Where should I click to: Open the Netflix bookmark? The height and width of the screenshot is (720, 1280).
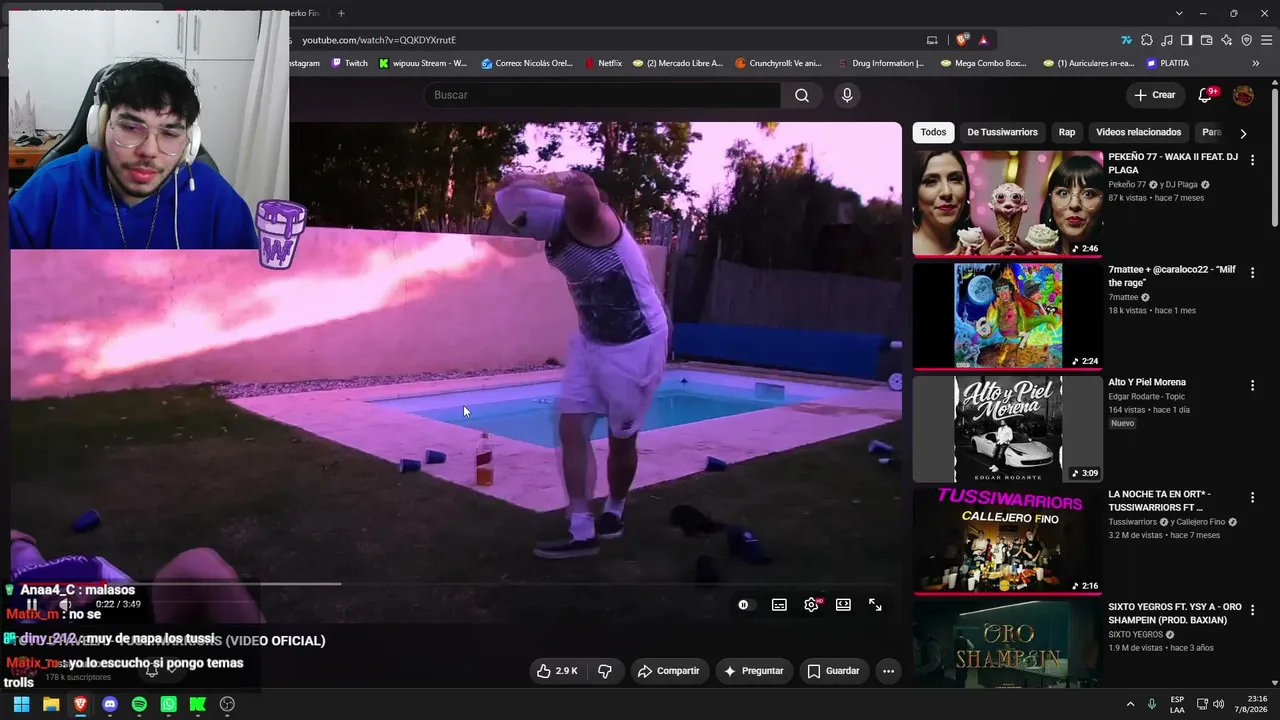click(603, 63)
